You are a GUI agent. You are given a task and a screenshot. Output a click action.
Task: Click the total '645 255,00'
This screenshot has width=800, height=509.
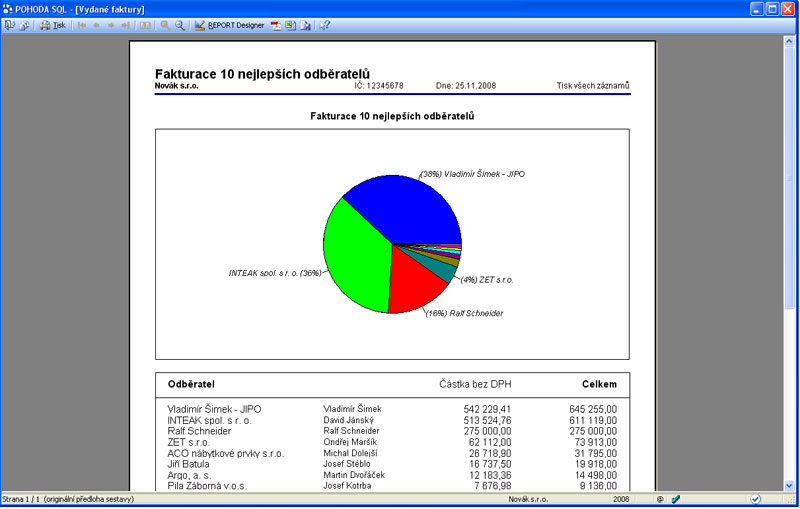click(x=593, y=409)
